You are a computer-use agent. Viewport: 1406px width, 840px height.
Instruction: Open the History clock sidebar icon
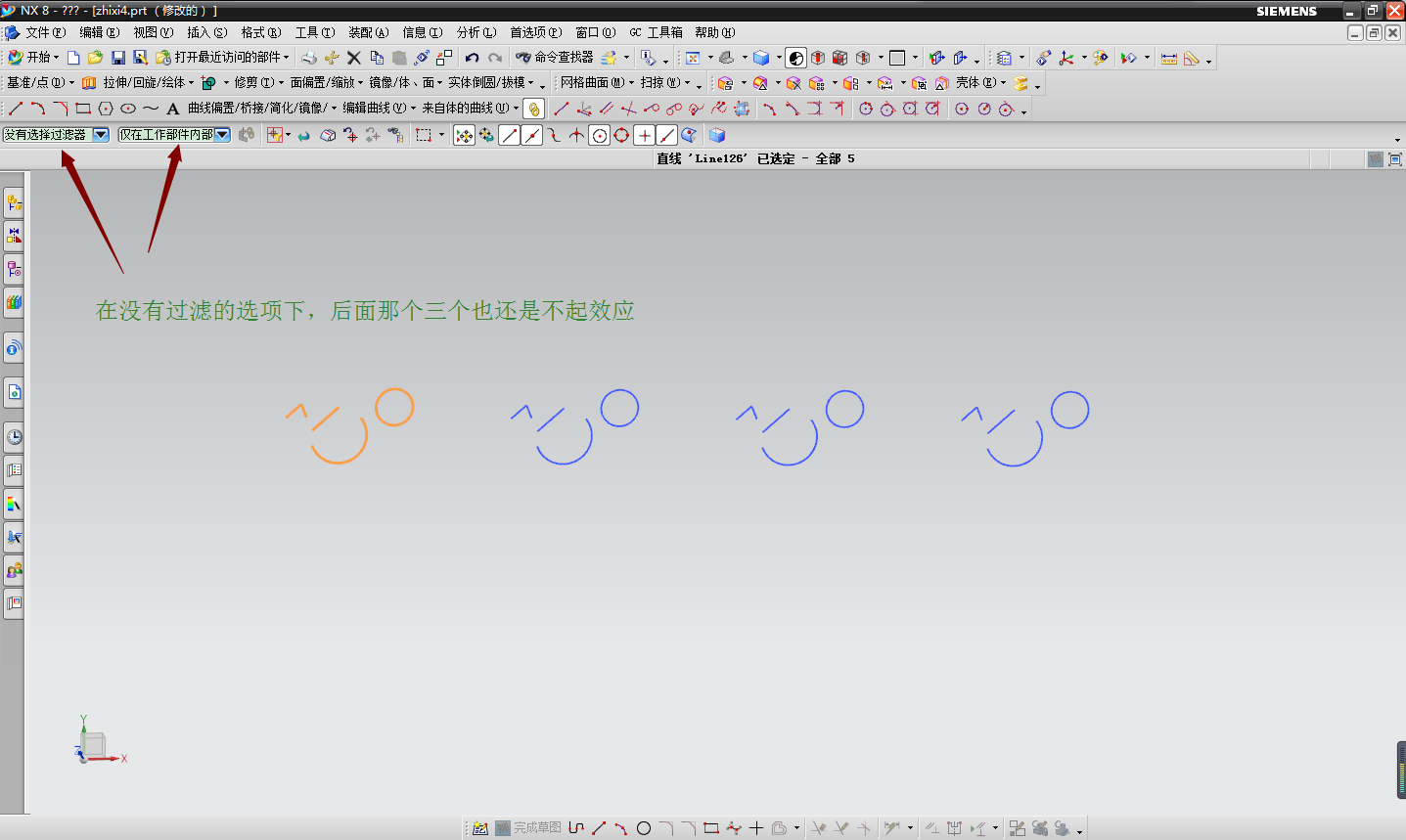point(14,437)
